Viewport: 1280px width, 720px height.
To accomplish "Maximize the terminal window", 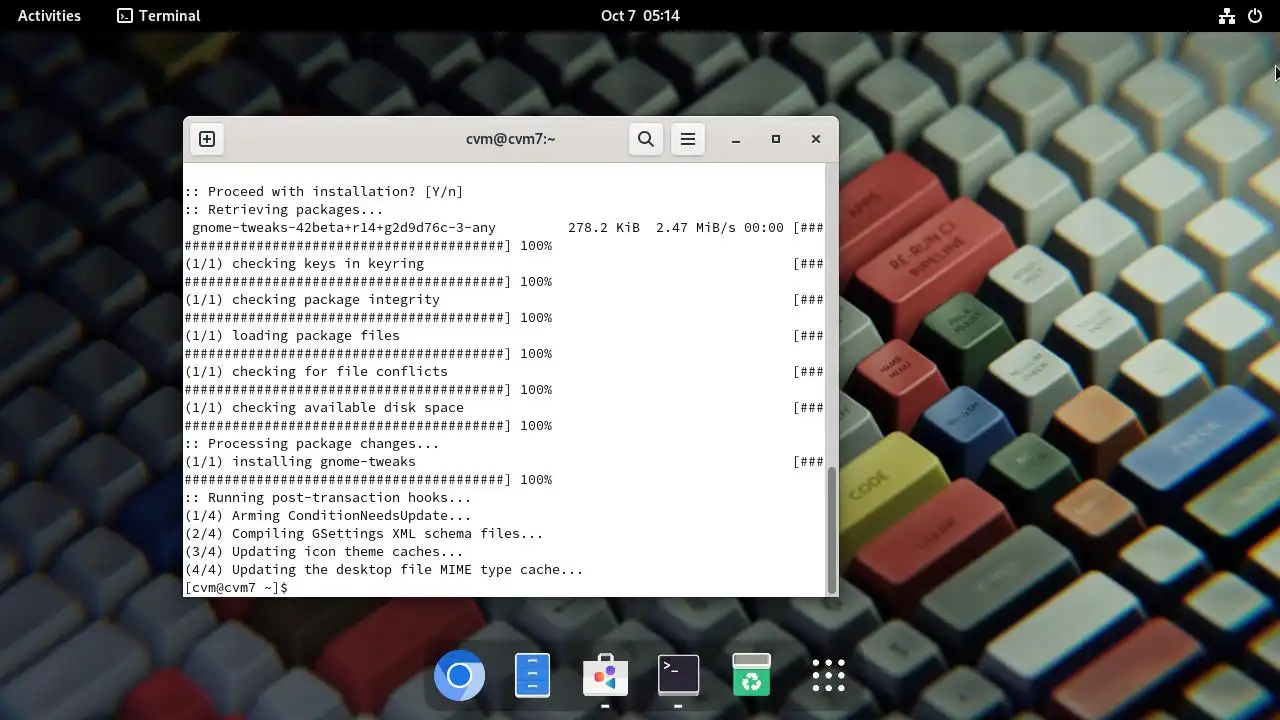I will coord(776,139).
